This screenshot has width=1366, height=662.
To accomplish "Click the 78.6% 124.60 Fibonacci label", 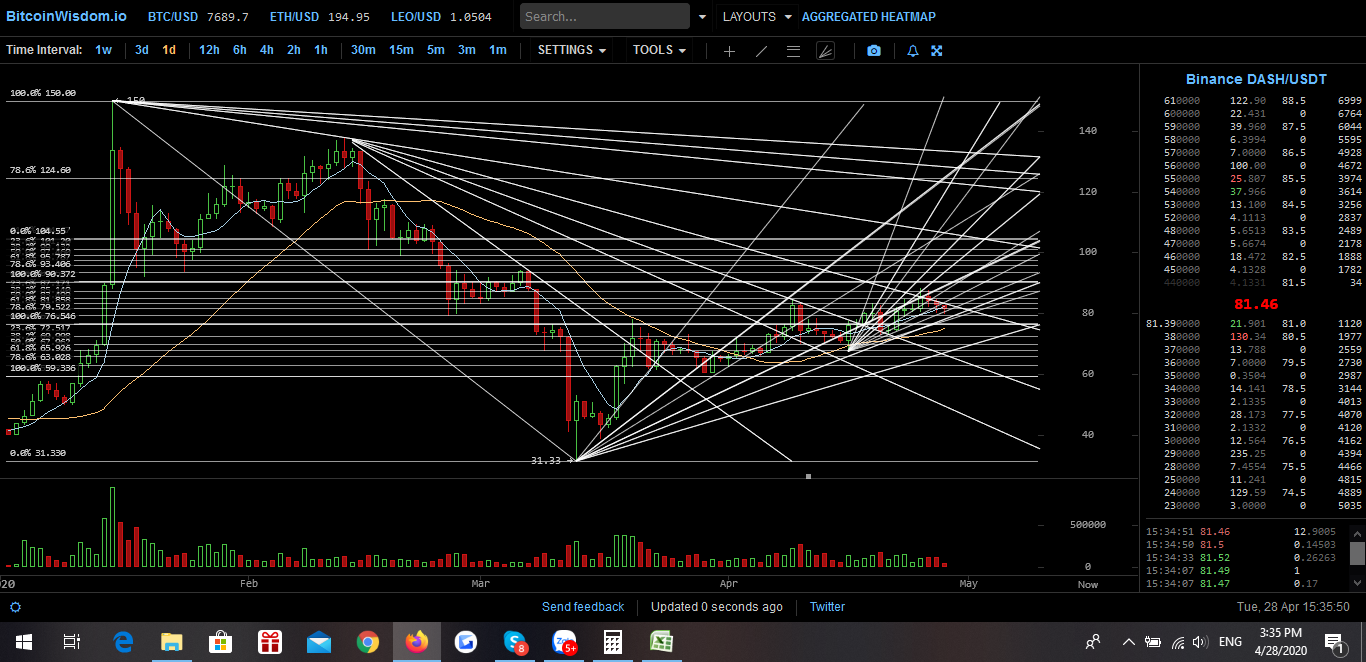I will pos(41,171).
